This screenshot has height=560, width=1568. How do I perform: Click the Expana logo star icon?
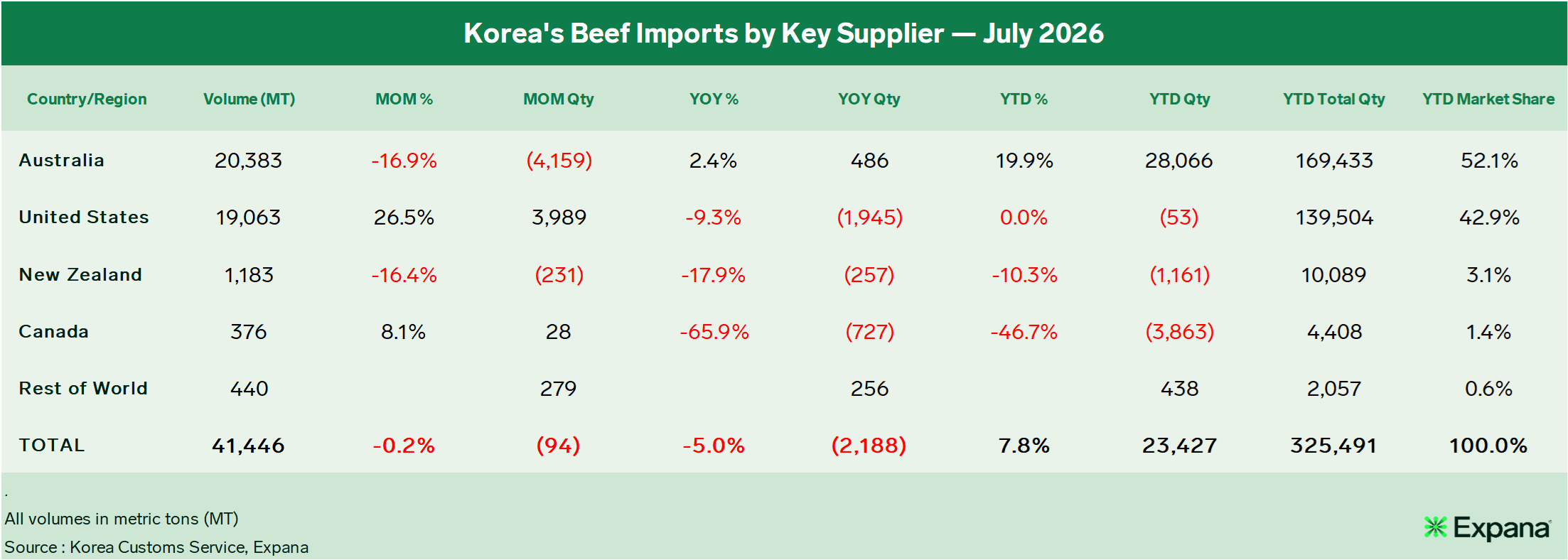tap(1435, 527)
